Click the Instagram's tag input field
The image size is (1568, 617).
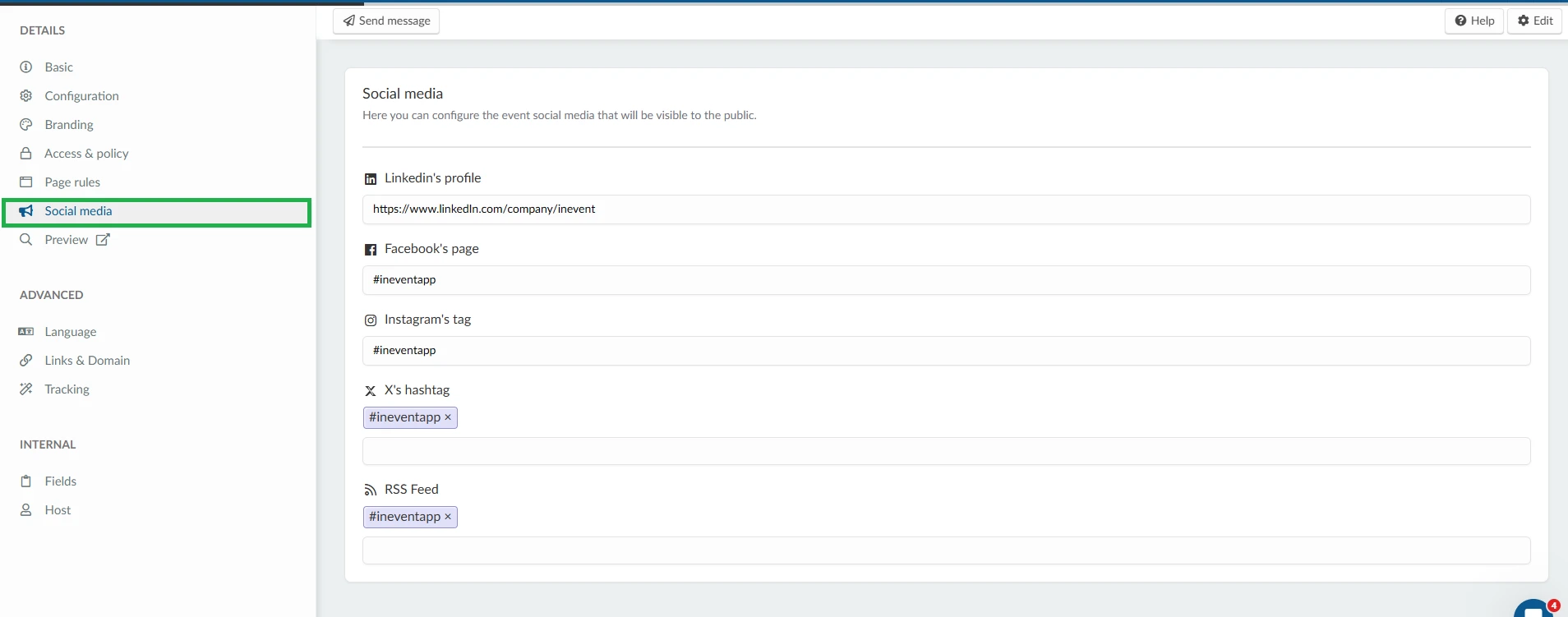point(946,351)
